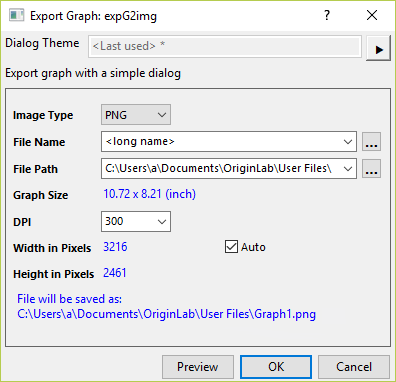This screenshot has height=382, width=396.
Task: Close the Export Graph dialog
Action: click(372, 15)
